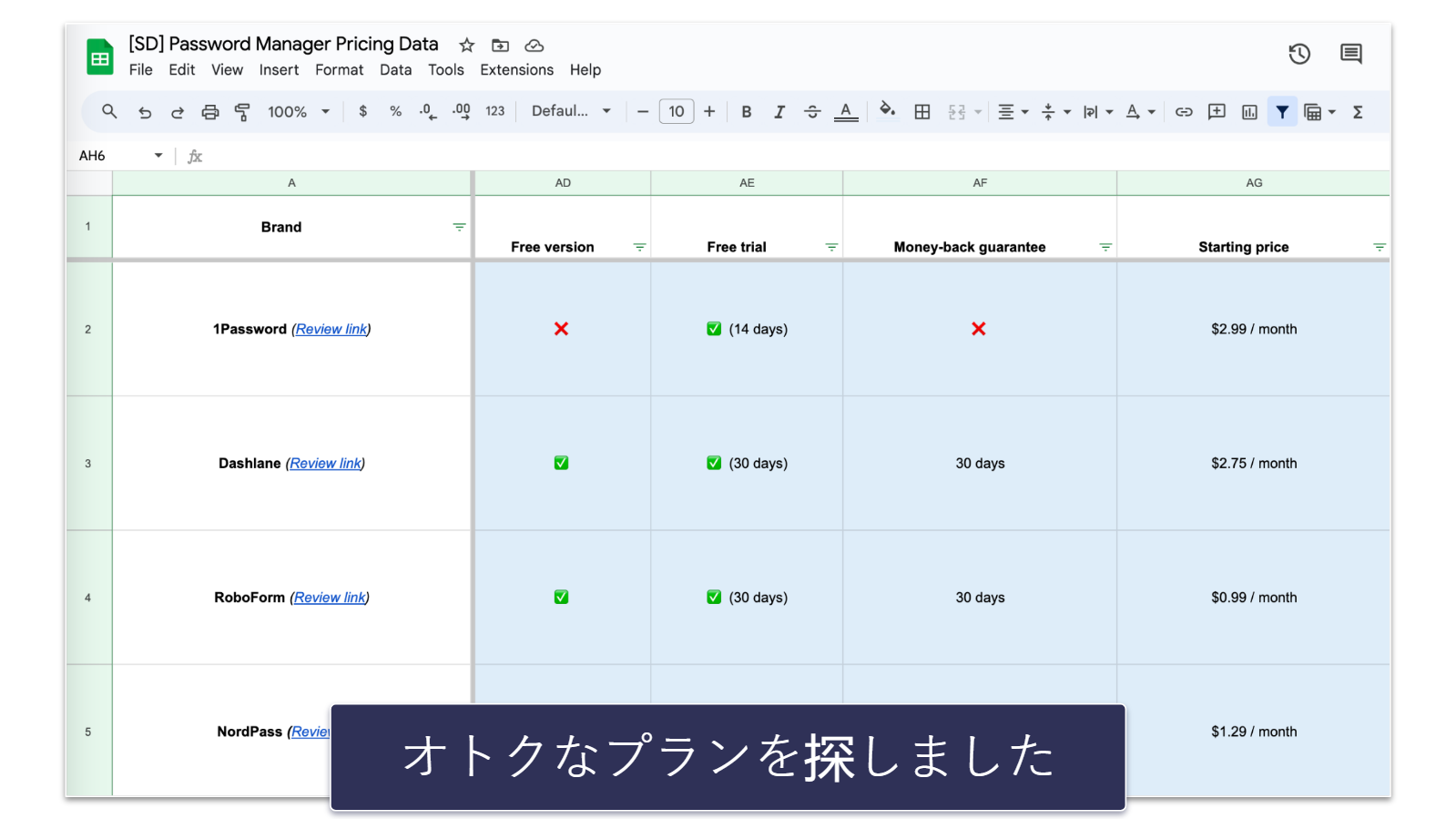View cloud document status
1456x819 pixels.
click(x=535, y=45)
